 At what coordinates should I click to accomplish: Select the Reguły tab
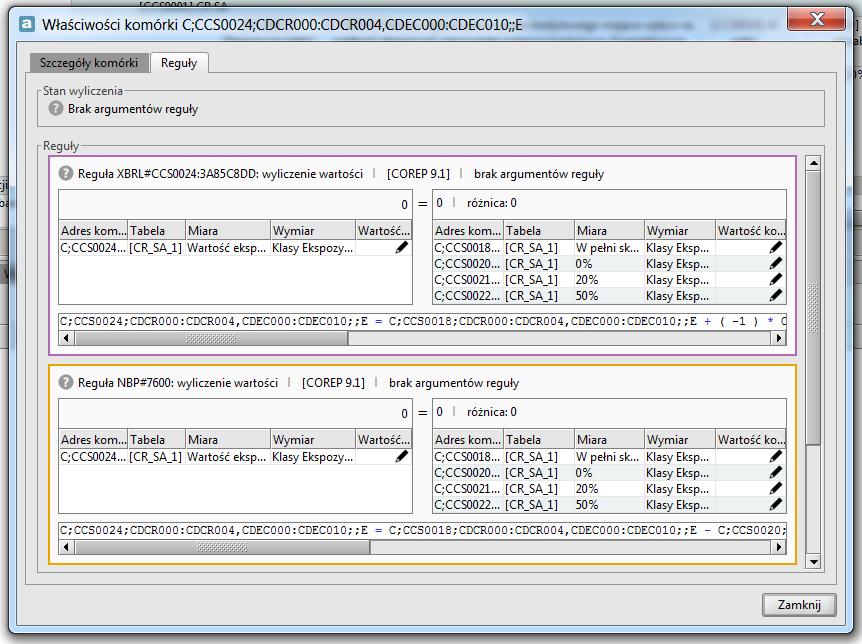click(179, 63)
